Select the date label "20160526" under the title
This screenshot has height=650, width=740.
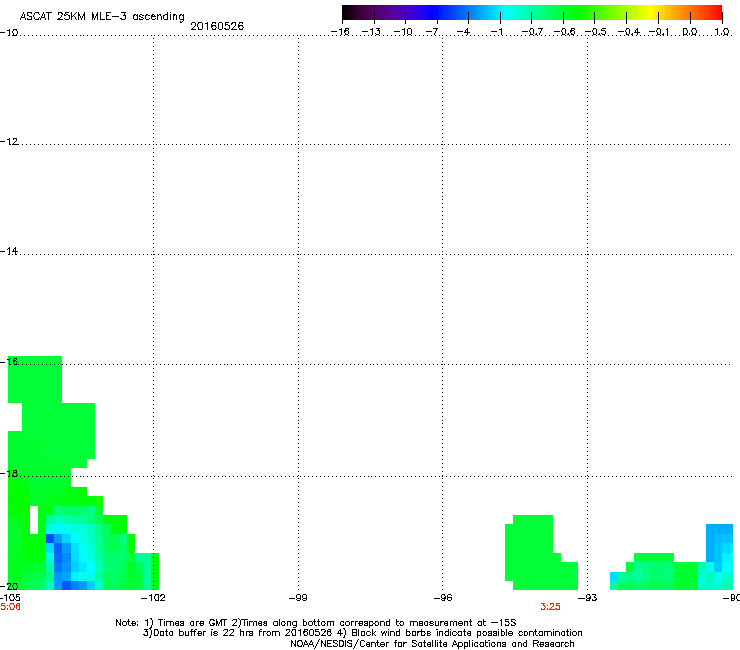click(x=217, y=26)
